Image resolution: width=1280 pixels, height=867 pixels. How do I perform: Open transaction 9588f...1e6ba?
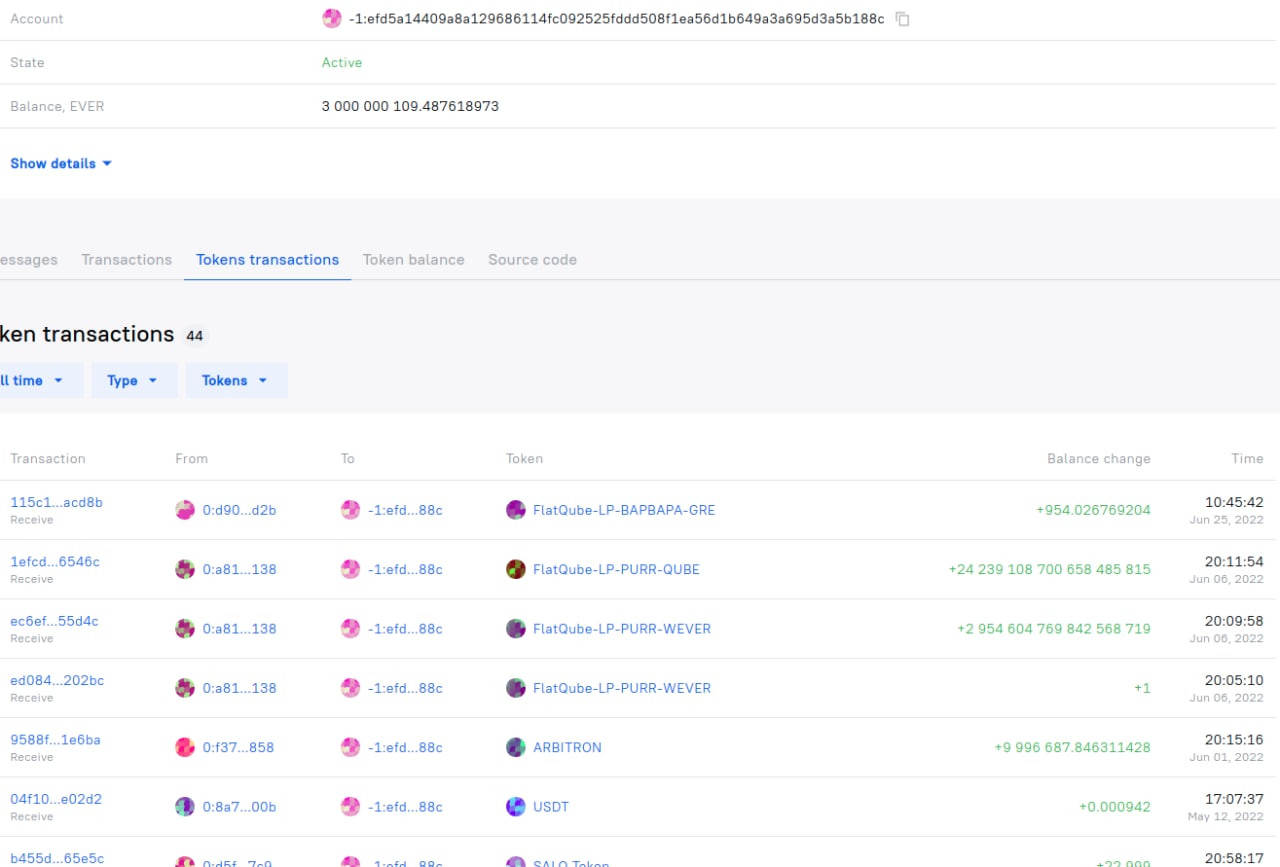(x=55, y=740)
